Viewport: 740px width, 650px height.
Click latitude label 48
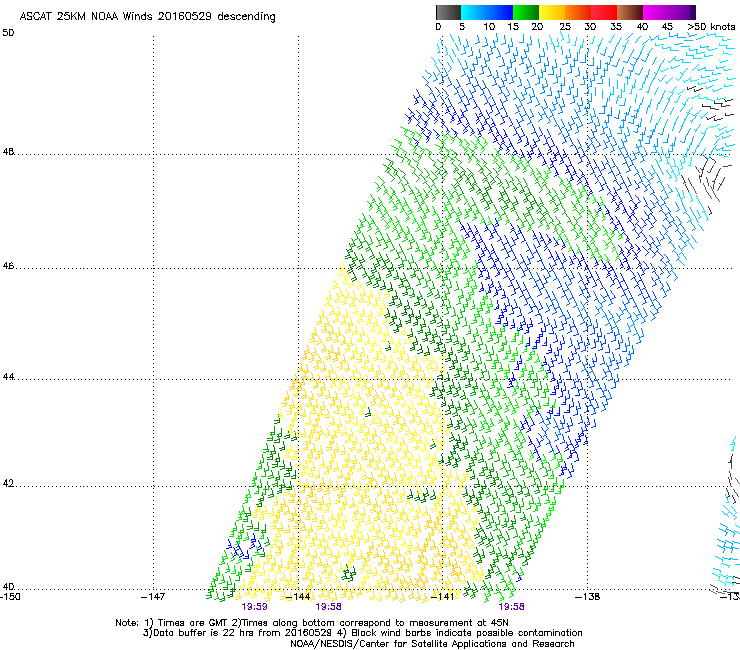(8, 152)
